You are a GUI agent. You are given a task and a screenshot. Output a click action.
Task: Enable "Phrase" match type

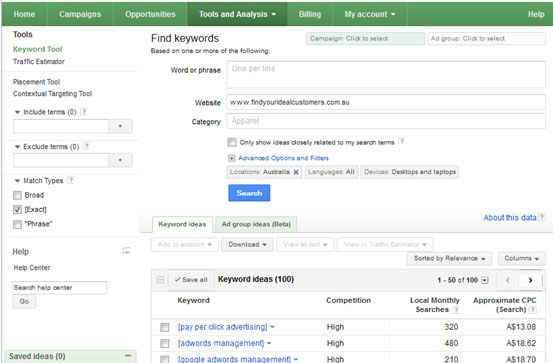(x=17, y=224)
